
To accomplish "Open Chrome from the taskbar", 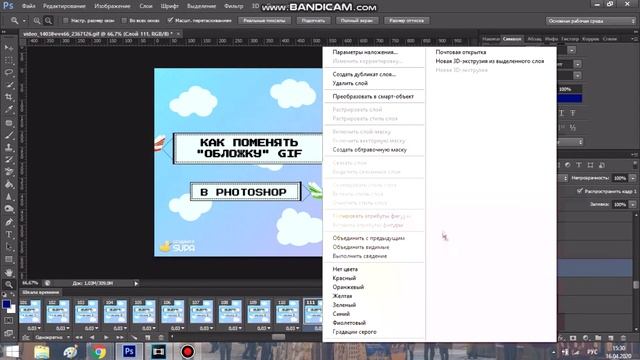I will click(x=99, y=351).
